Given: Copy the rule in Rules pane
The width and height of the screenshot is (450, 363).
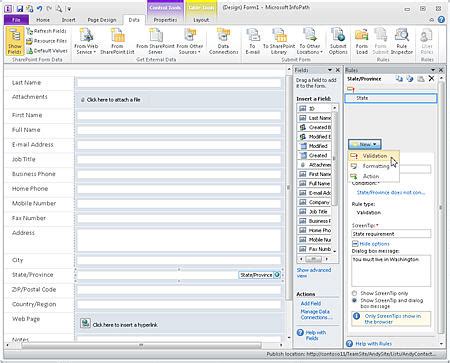Looking at the screenshot, I should tap(399, 79).
